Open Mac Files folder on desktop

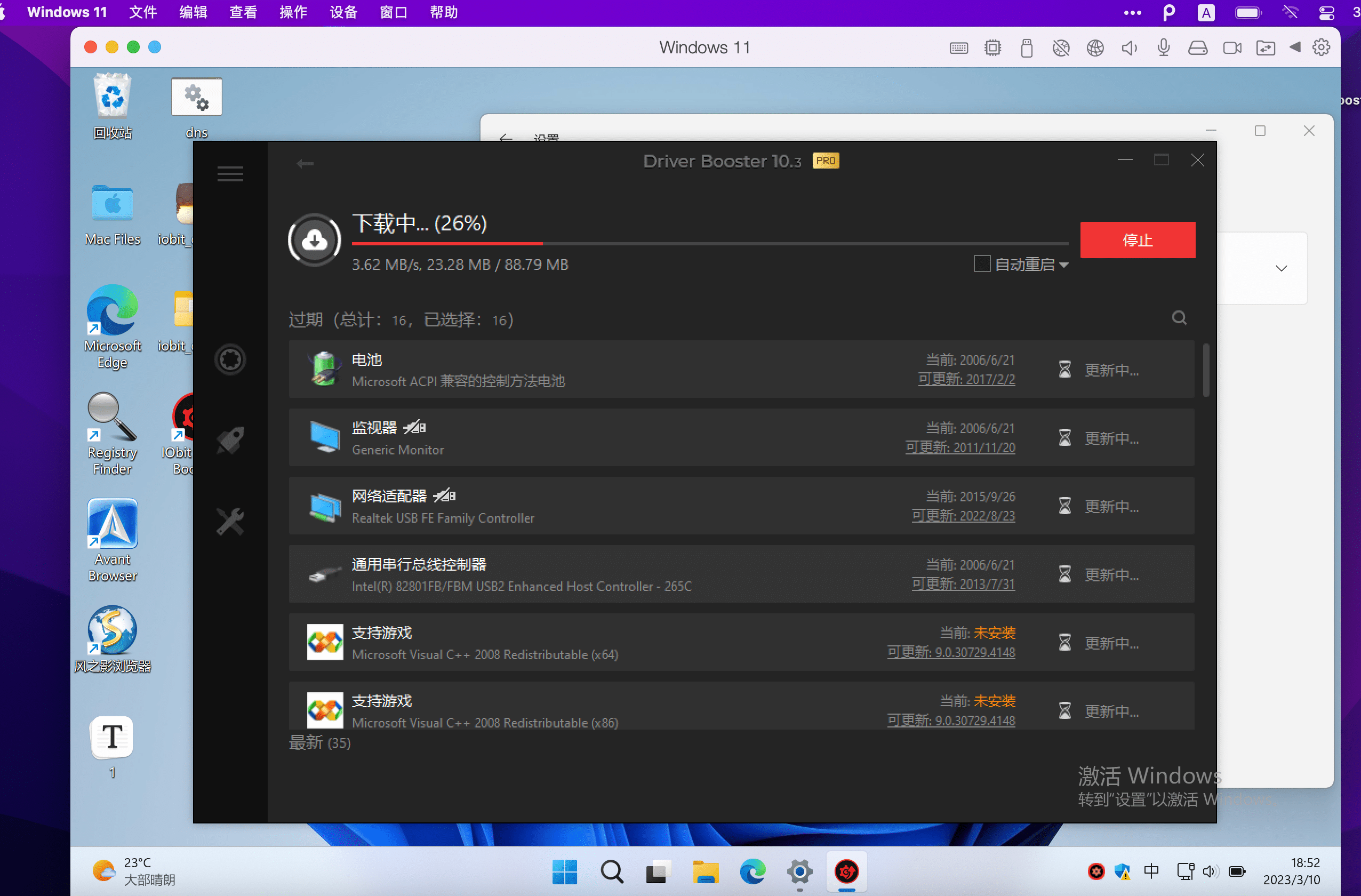pyautogui.click(x=112, y=214)
